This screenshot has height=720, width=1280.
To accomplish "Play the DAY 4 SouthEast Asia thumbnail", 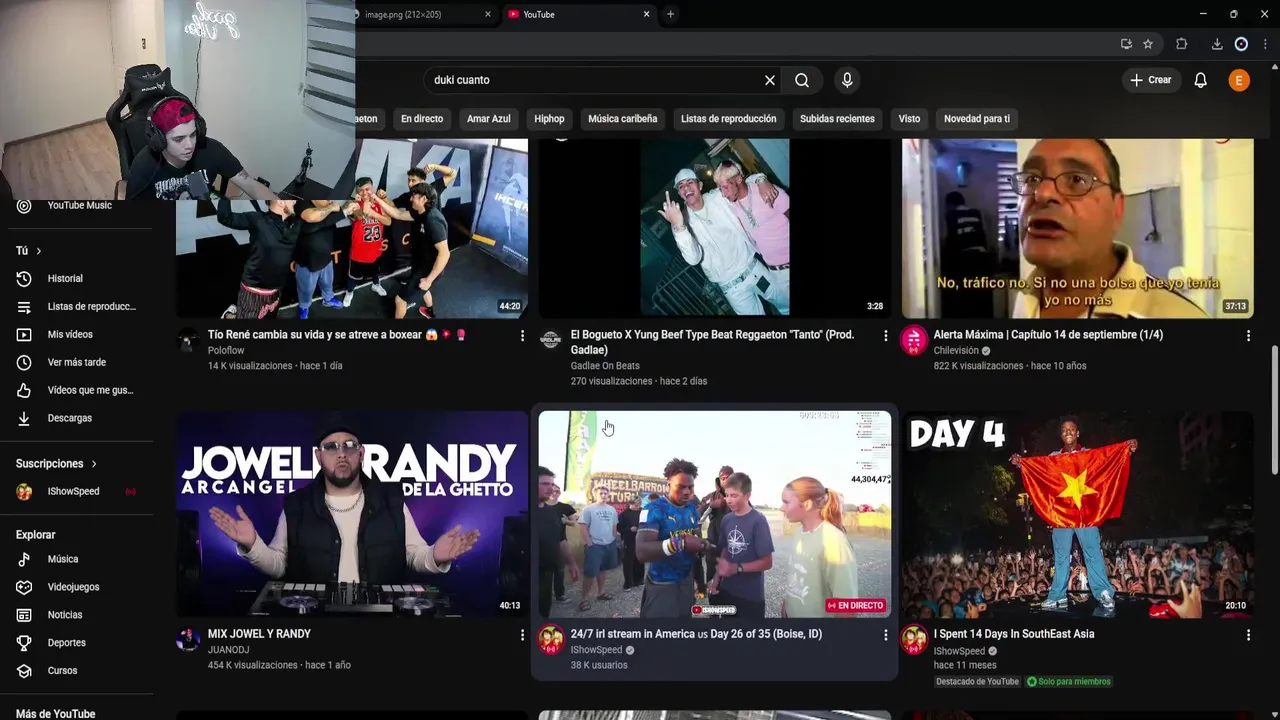I will pos(1077,514).
